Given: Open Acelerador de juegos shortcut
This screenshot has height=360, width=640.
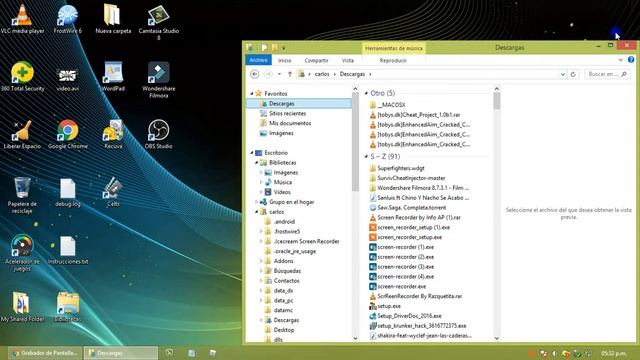Looking at the screenshot, I should click(22, 253).
